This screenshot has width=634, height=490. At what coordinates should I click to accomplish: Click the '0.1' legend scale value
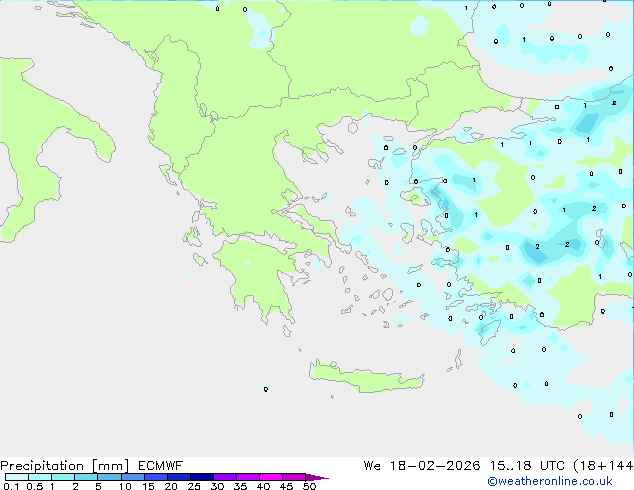click(x=11, y=486)
